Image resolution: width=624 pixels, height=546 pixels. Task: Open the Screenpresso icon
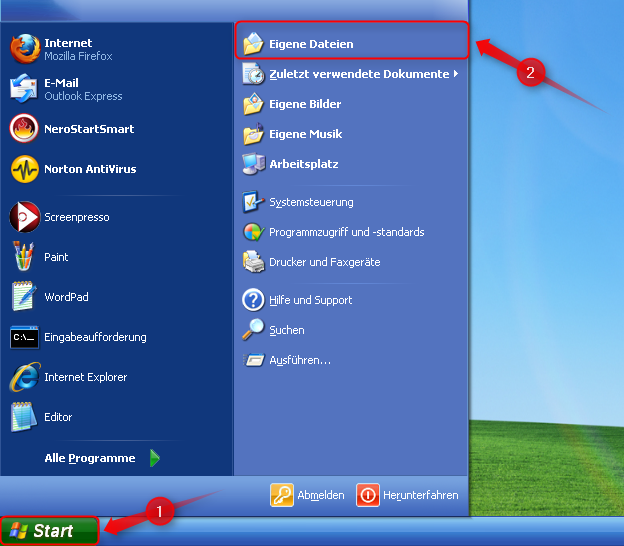tap(25, 217)
